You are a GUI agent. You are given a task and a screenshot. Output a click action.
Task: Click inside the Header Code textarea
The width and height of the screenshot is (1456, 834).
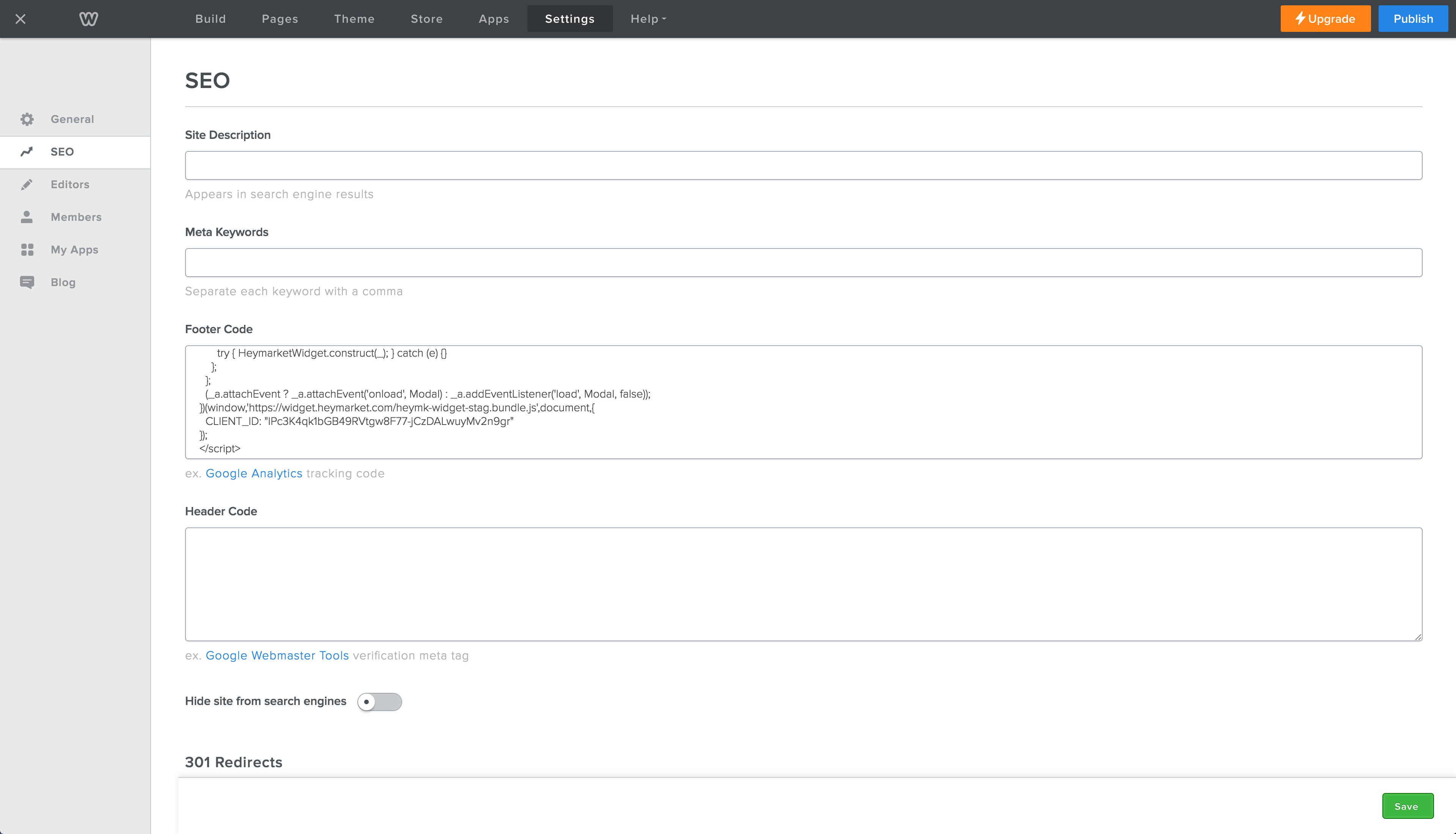[803, 584]
